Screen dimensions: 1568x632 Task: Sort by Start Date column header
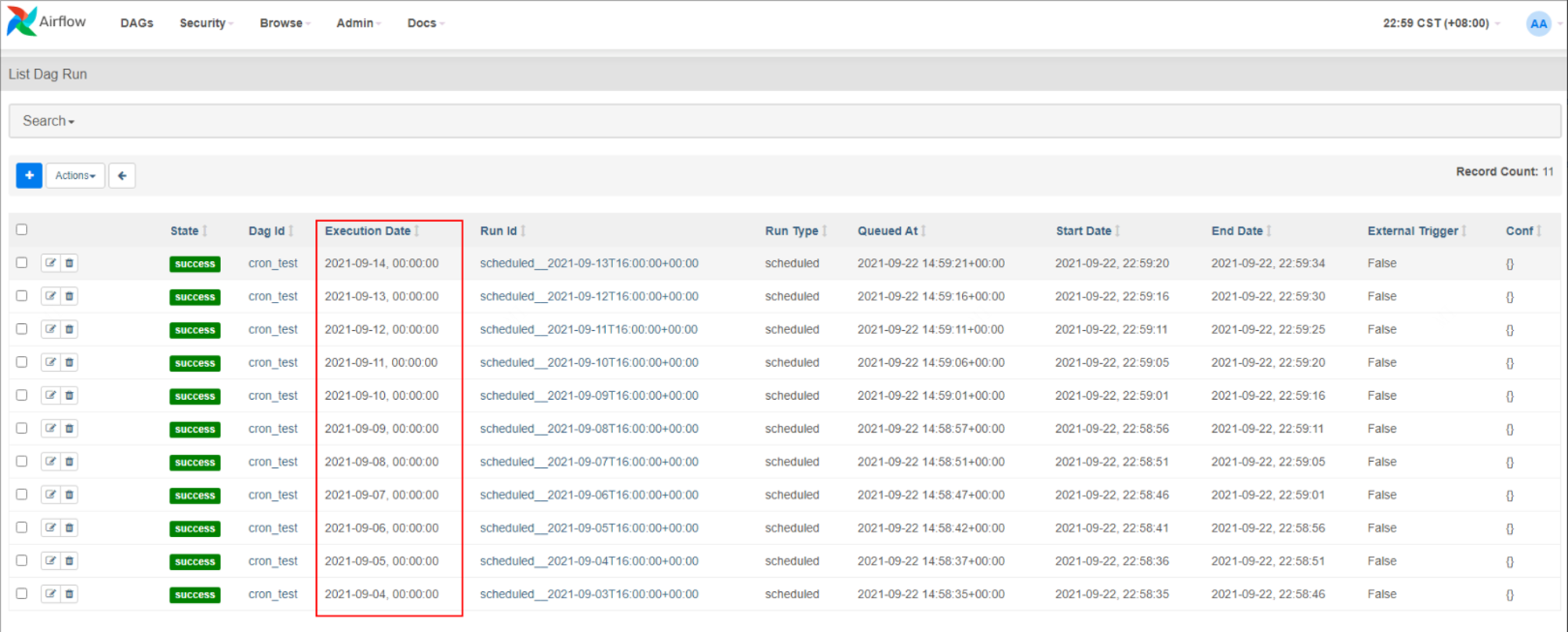1088,231
